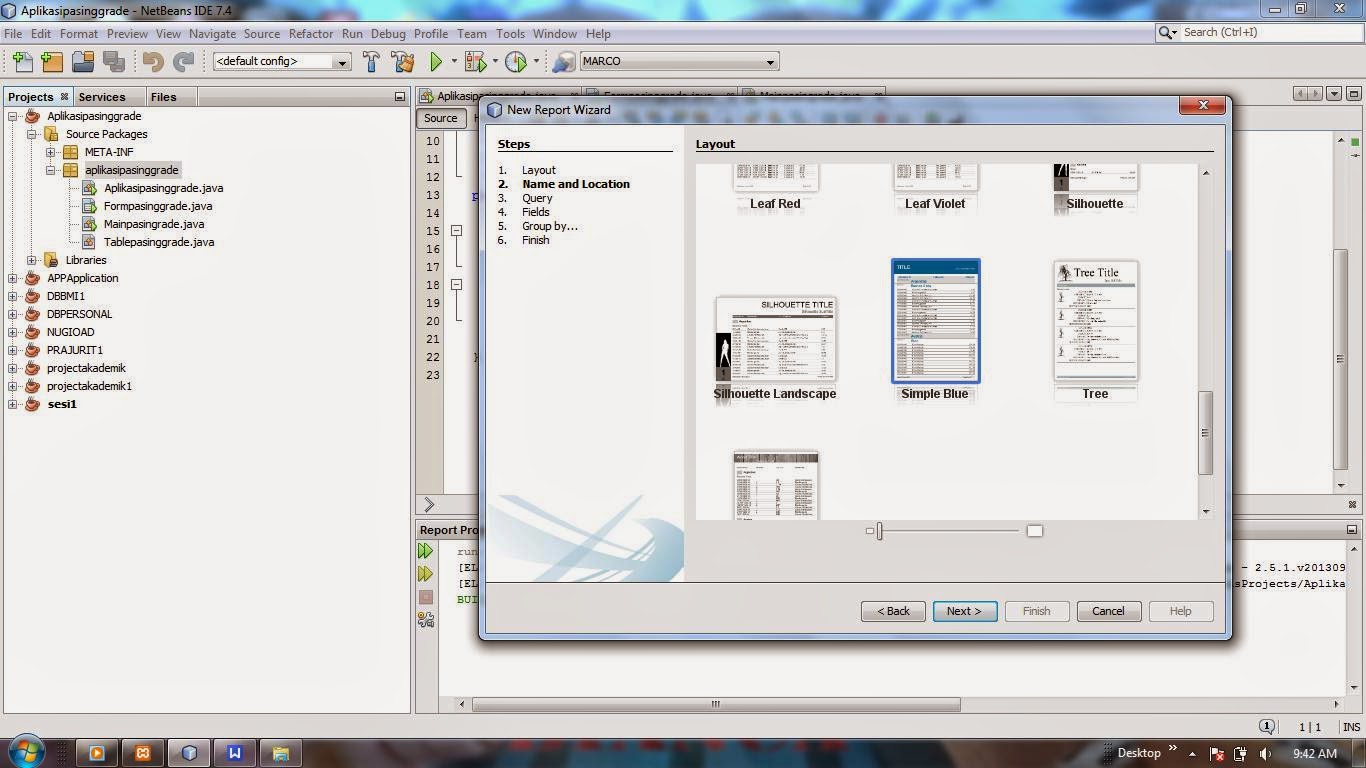Open the NetBeans taskbar icon
The width and height of the screenshot is (1366, 768).
click(189, 753)
